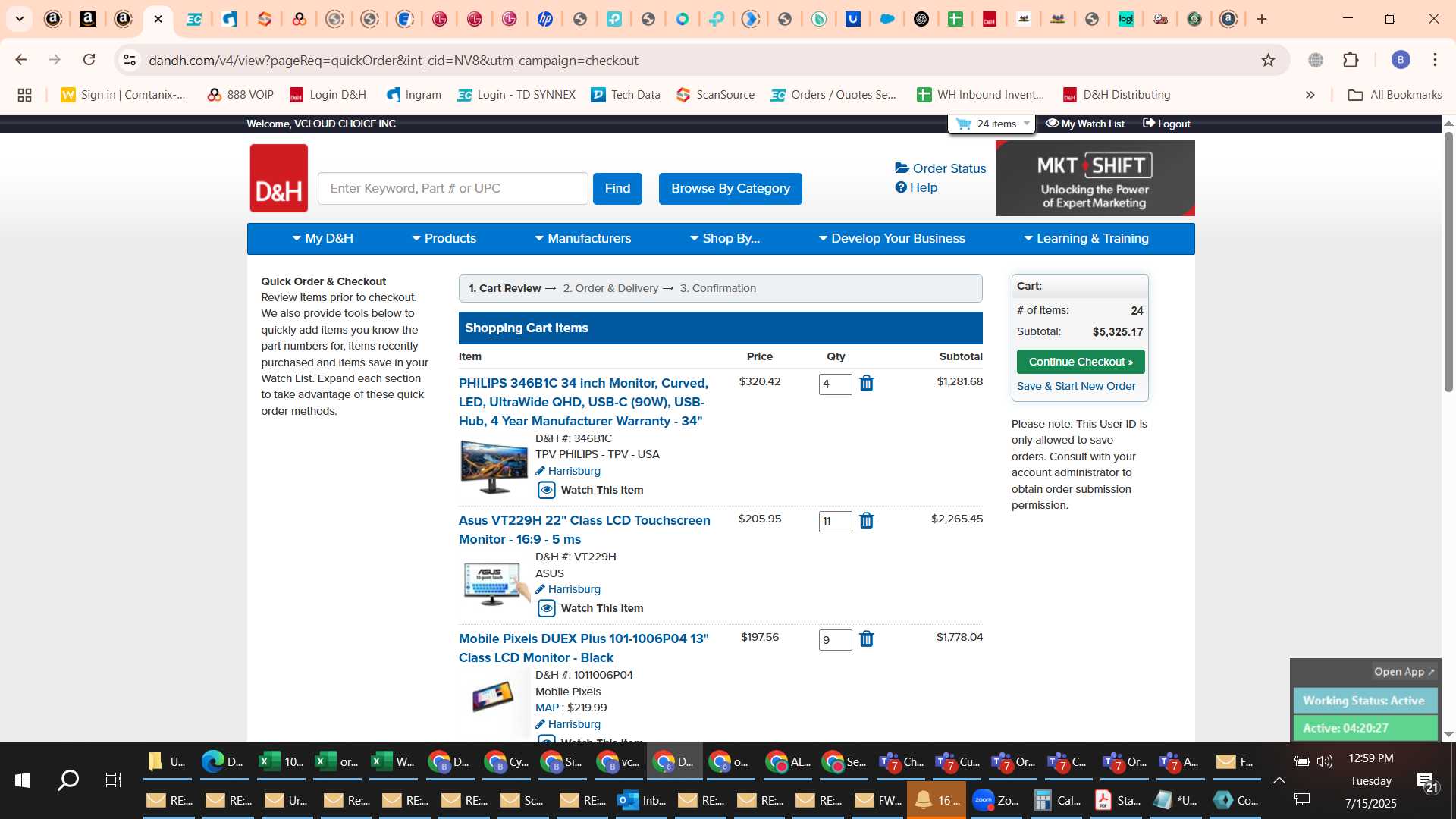
Task: Open taskbar search magnifier
Action: [x=68, y=780]
